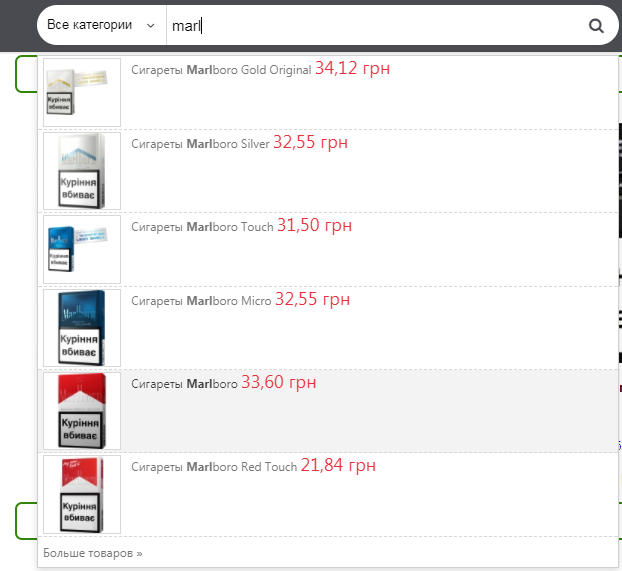The height and width of the screenshot is (571, 622).
Task: Select 'Сигареты Marlboro Red Touch' suggestion
Action: point(214,467)
